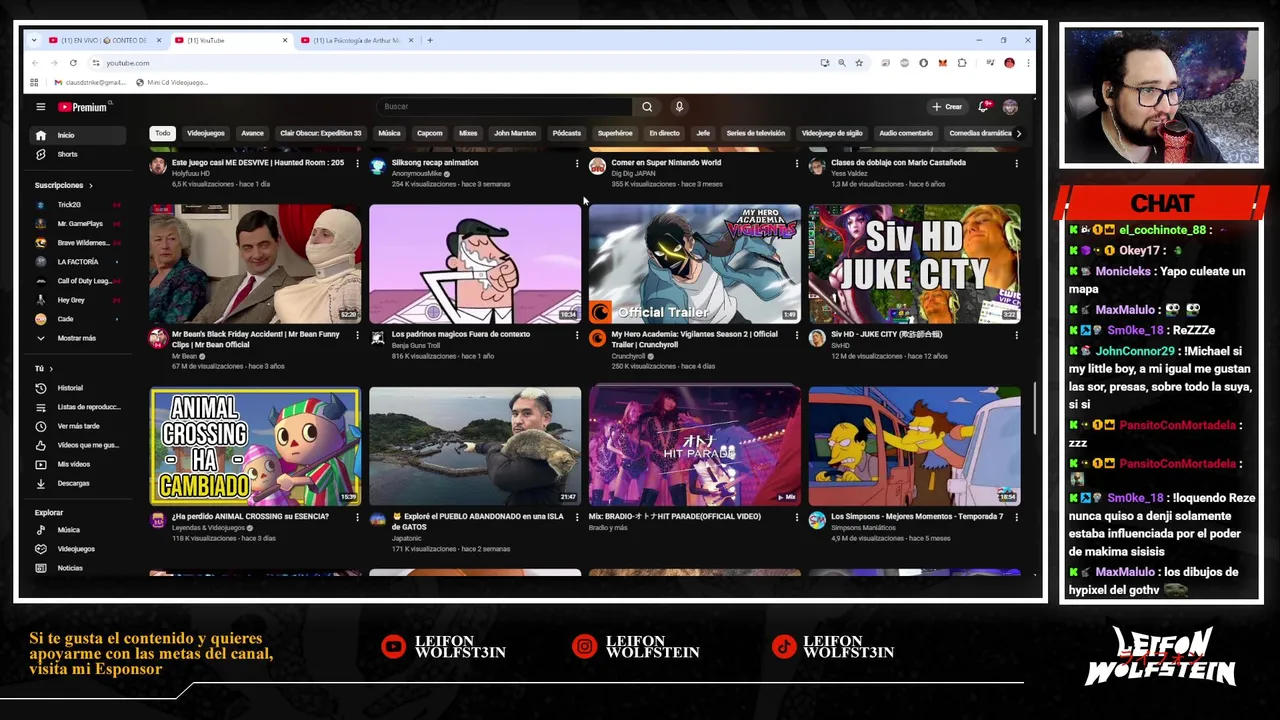Open Crunchyroll channel avatar
The image size is (1280, 720).
point(597,338)
